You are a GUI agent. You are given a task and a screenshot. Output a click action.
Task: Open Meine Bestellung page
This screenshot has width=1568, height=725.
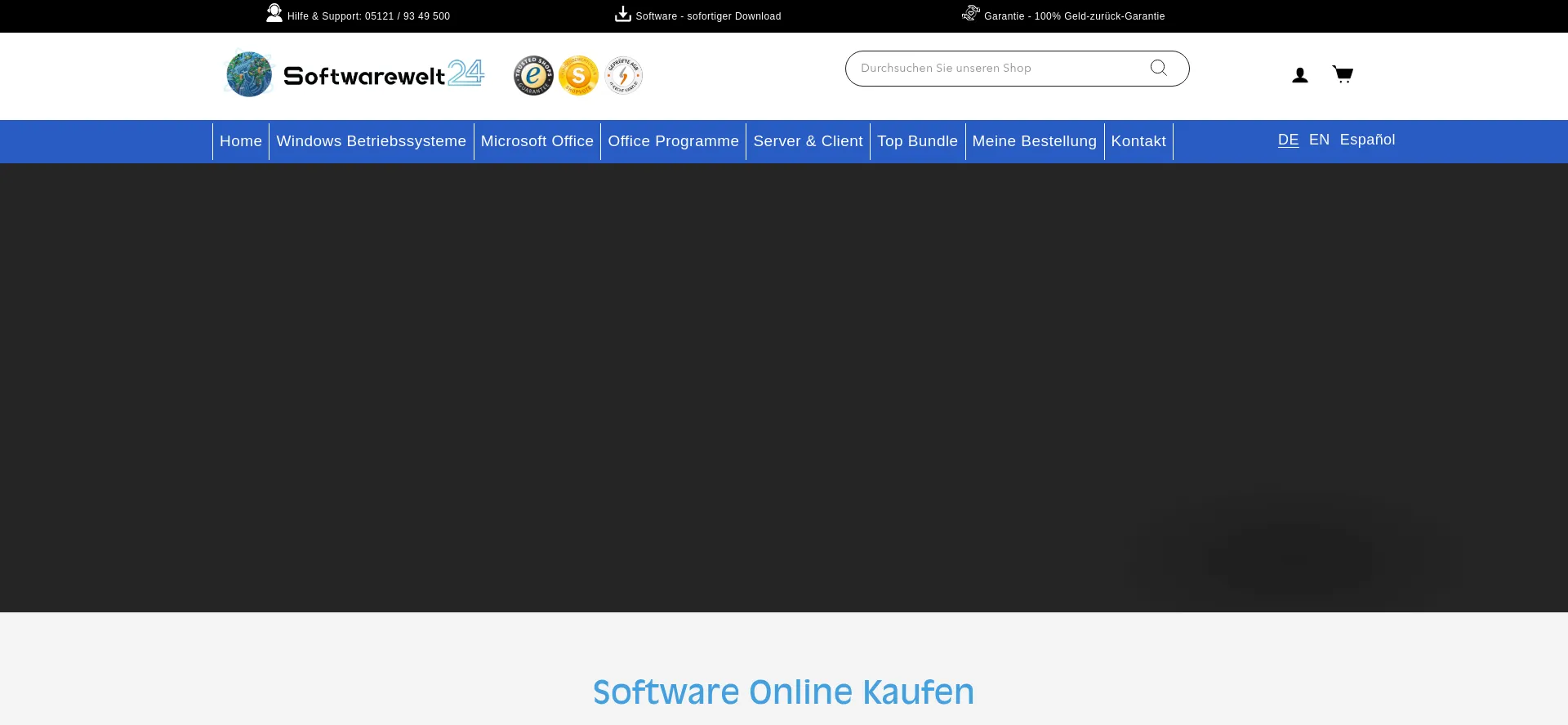pos(1035,141)
